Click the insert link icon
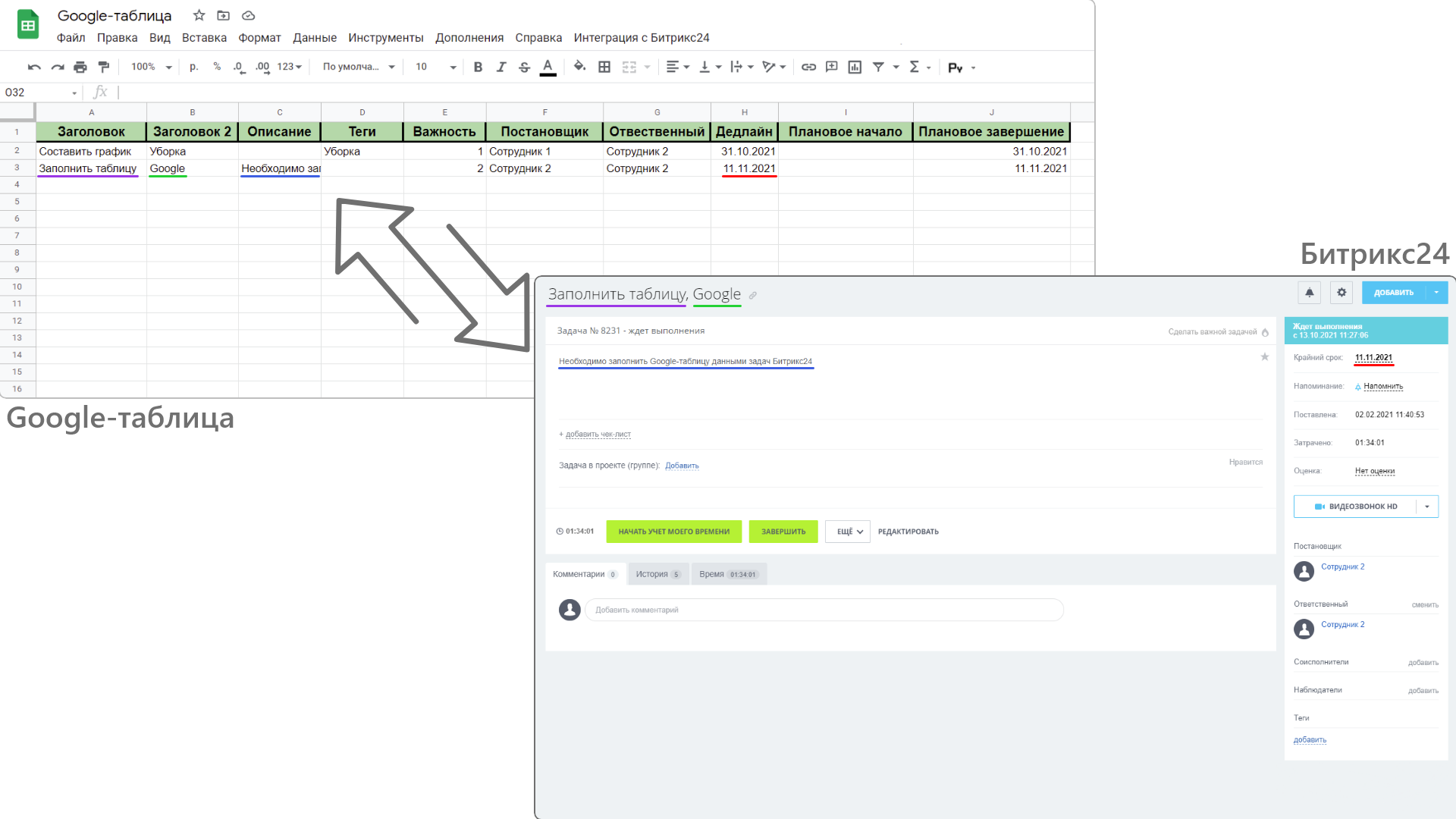Image resolution: width=1456 pixels, height=819 pixels. (x=808, y=67)
